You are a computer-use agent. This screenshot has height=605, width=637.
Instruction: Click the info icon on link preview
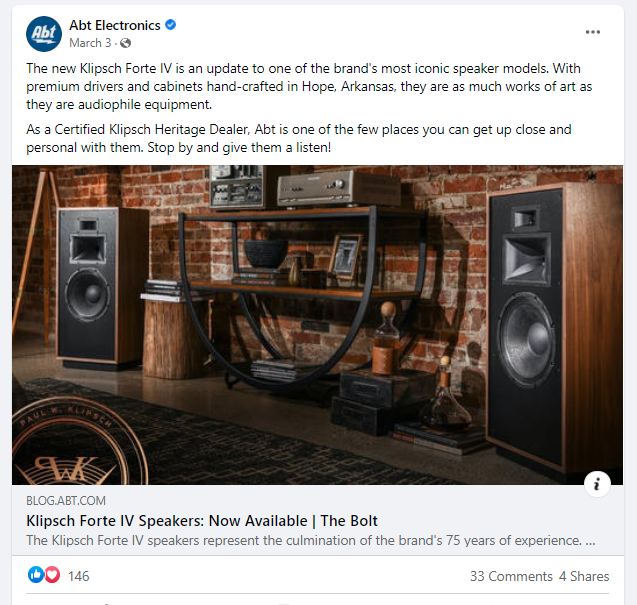597,484
